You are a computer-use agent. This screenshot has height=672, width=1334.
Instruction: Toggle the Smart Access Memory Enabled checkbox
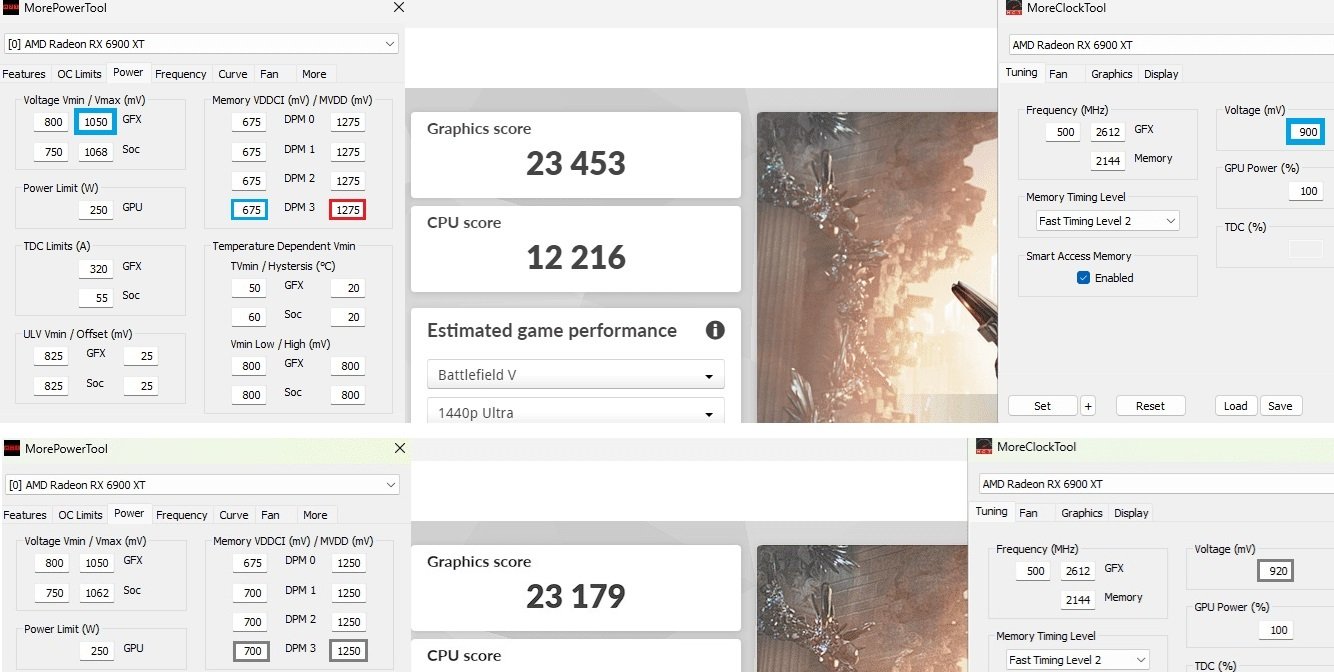click(1083, 278)
